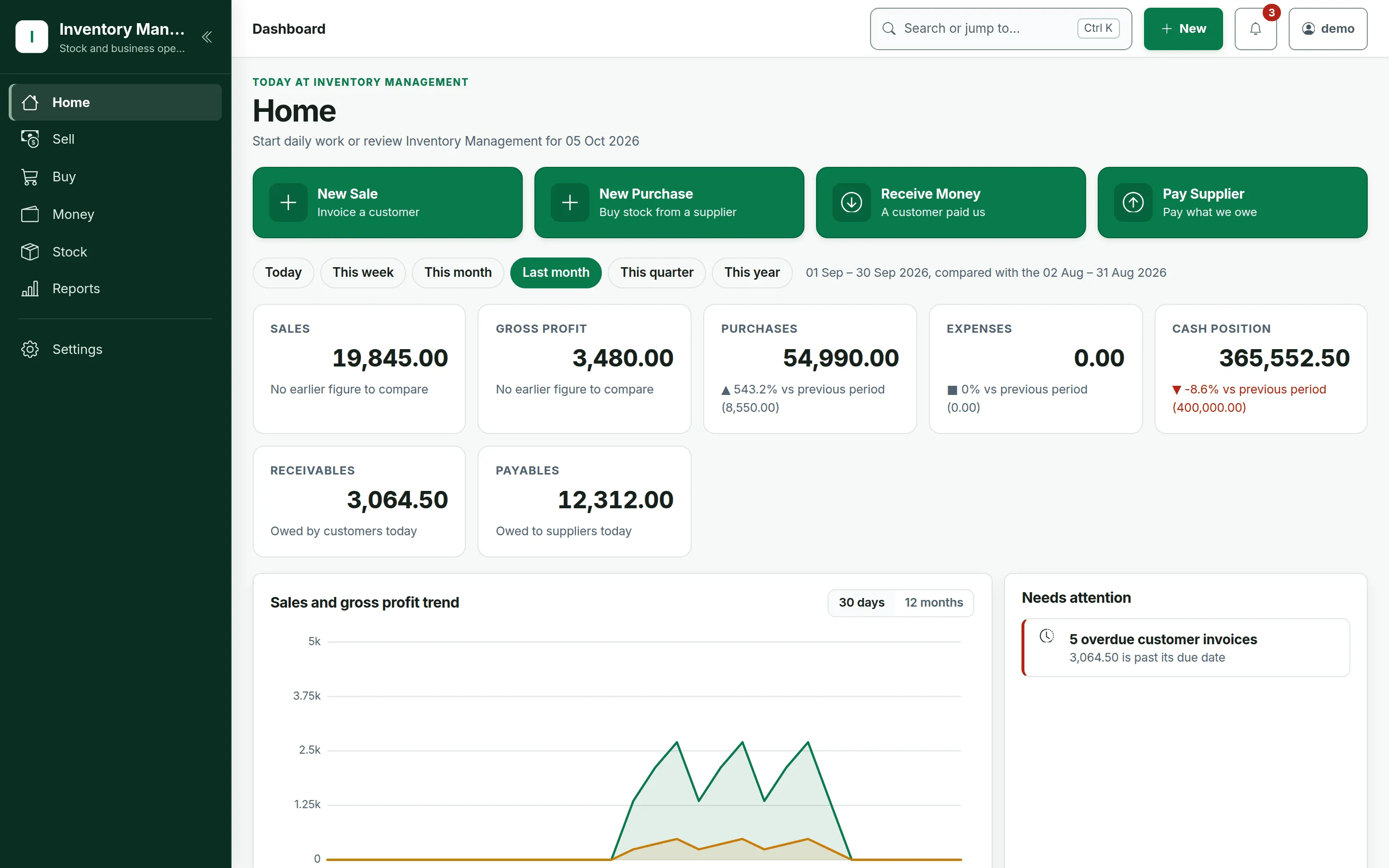Screen dimensions: 1389x868
Task: Click New Sale invoice a customer title
Action: 347,194
